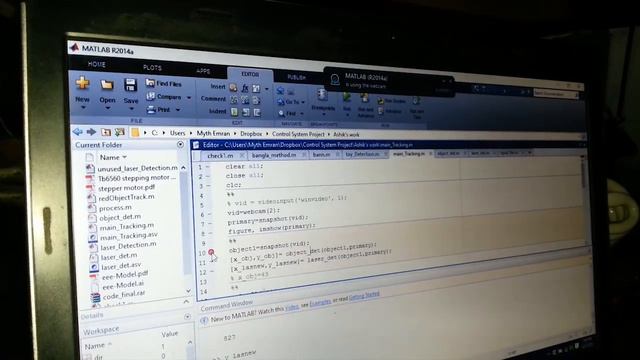This screenshot has width=640, height=360.
Task: Click the Find Files button
Action: coord(164,83)
